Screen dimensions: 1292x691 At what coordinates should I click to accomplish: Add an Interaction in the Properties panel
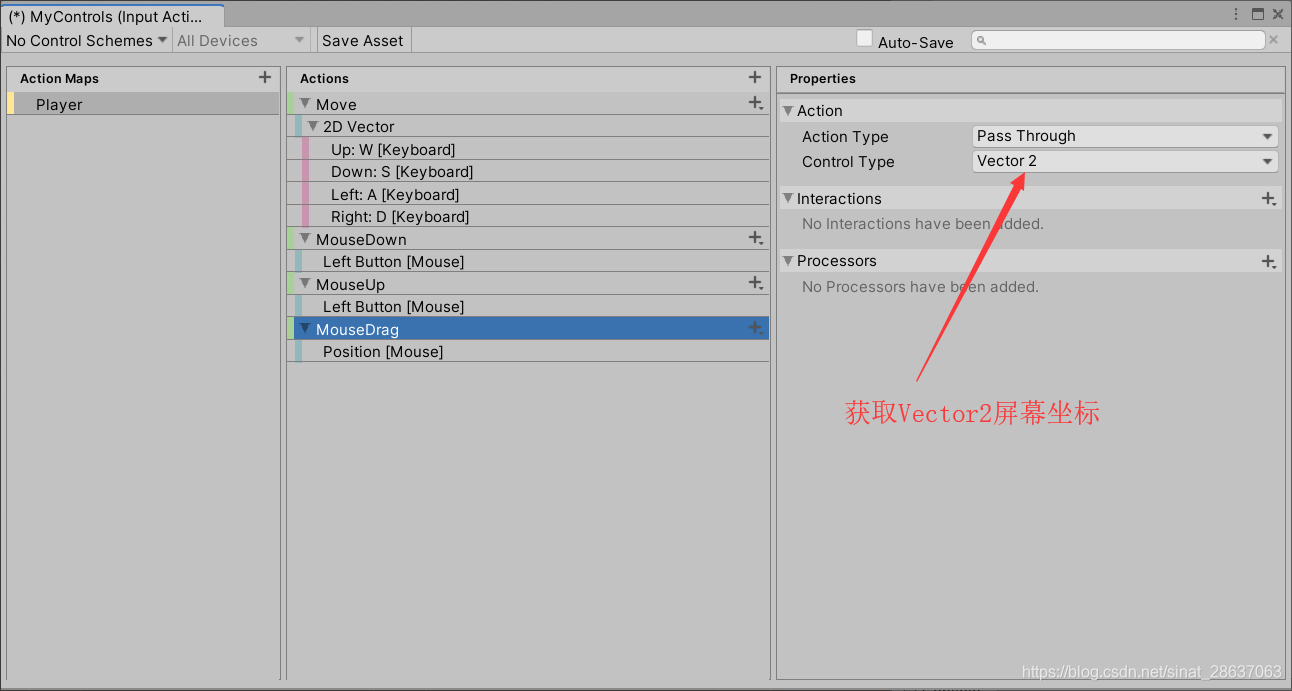pyautogui.click(x=1268, y=198)
